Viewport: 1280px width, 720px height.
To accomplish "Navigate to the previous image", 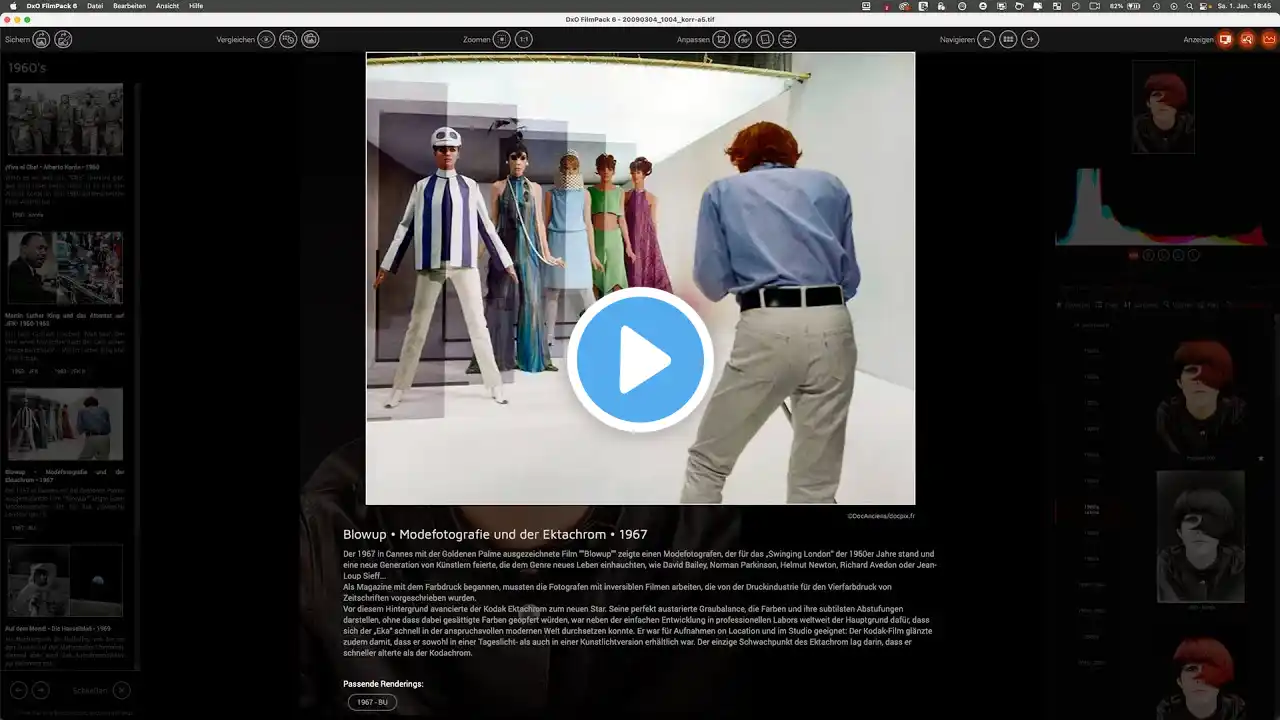I will (x=986, y=40).
